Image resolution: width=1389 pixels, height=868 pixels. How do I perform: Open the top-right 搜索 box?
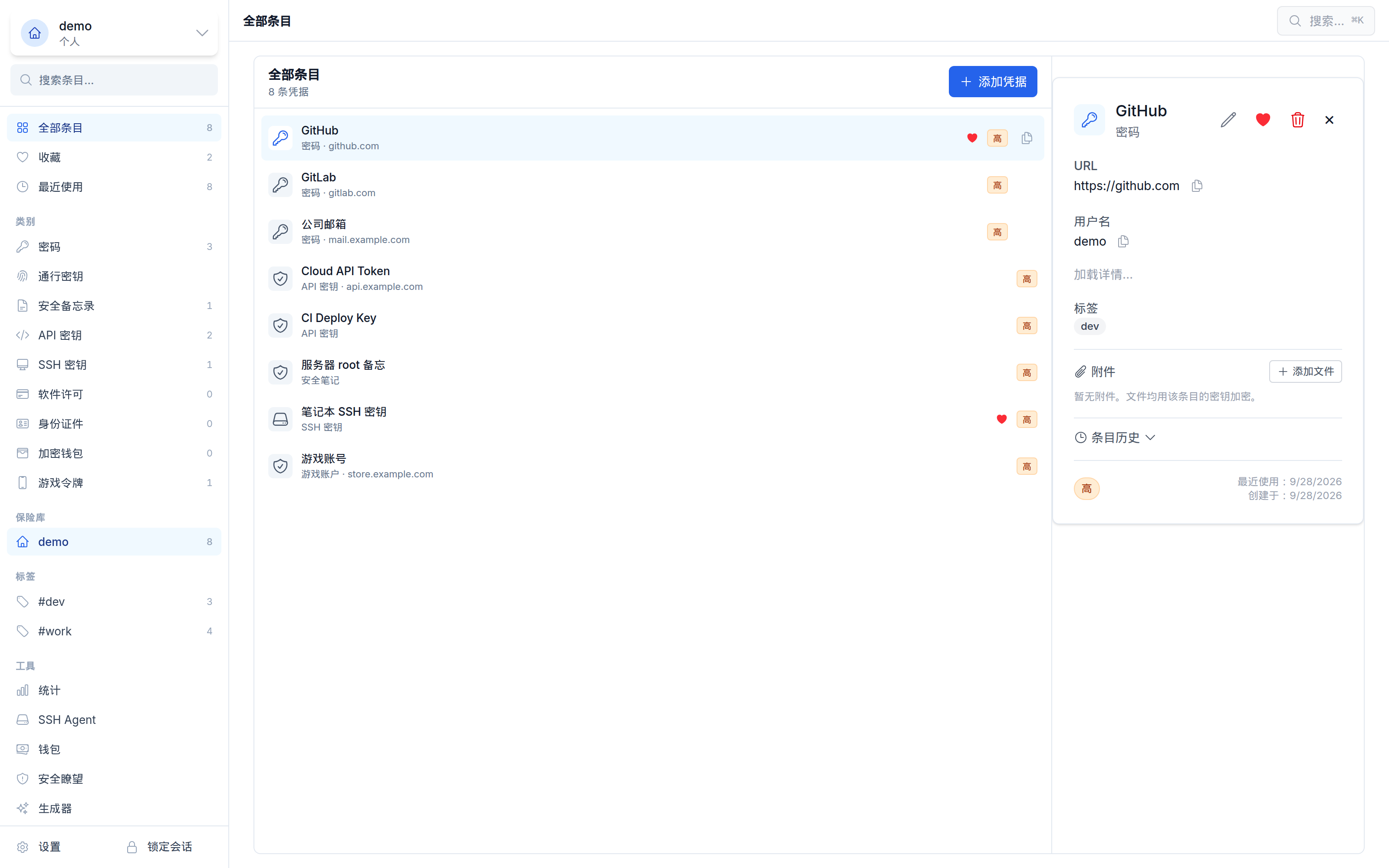tap(1325, 21)
